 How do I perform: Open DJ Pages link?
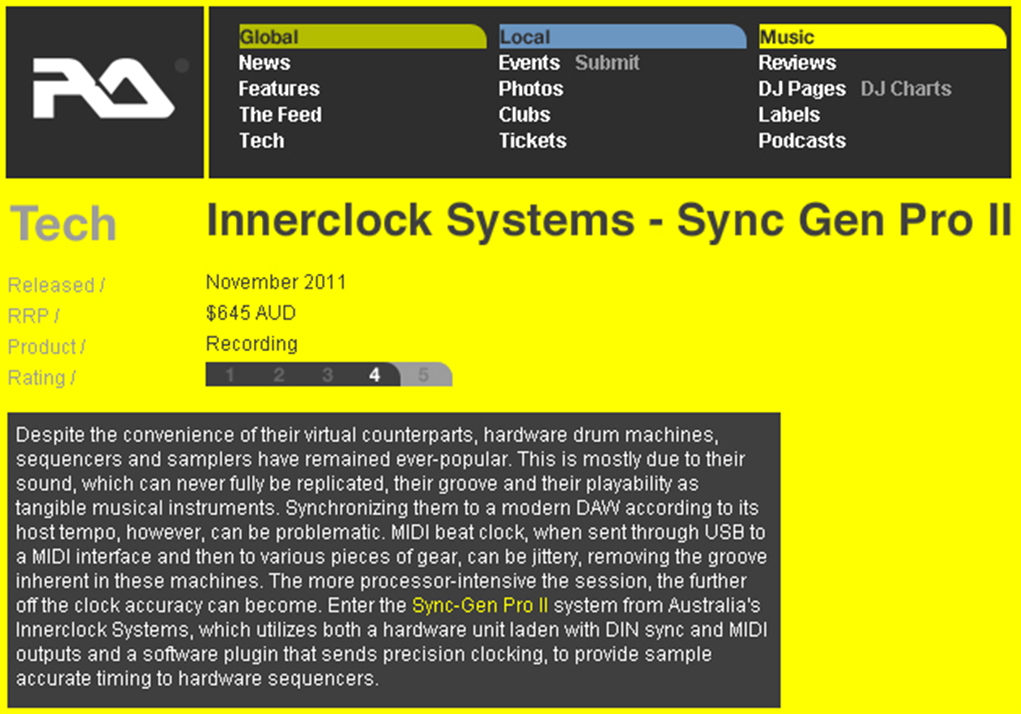click(x=802, y=89)
